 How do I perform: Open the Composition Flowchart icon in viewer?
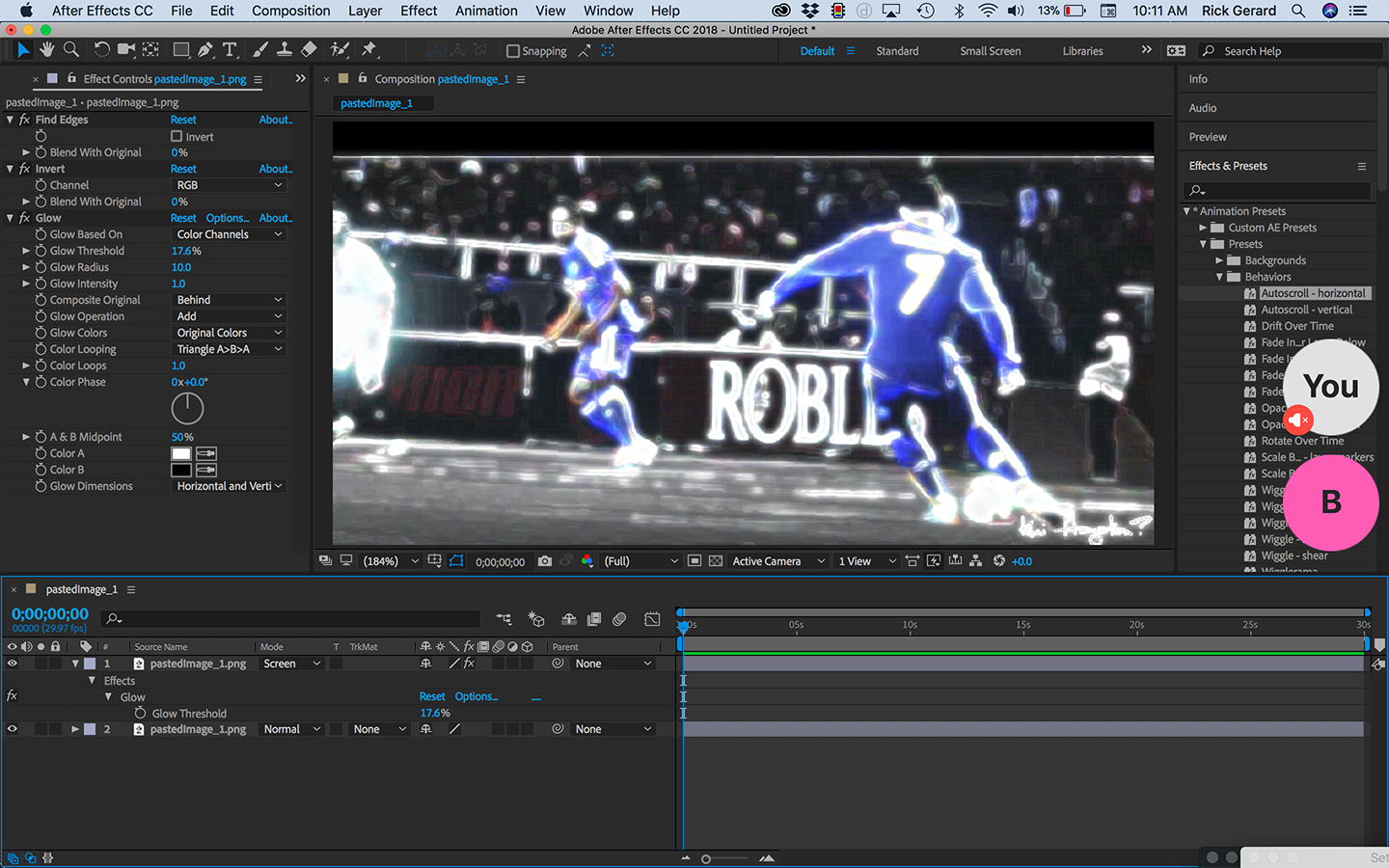[976, 561]
